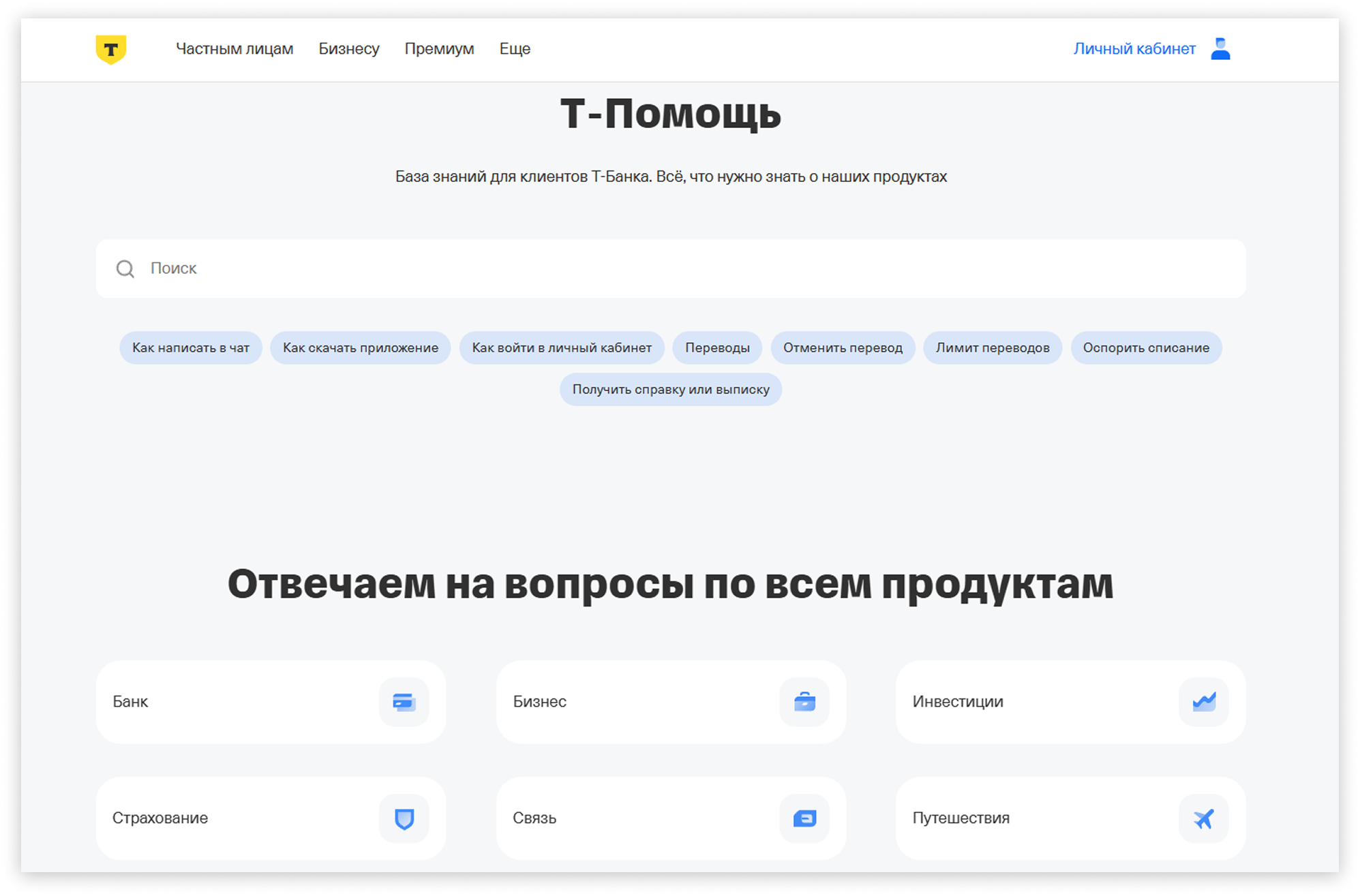The height and width of the screenshot is (896, 1360).
Task: Click the user profile avatar icon
Action: (1220, 49)
